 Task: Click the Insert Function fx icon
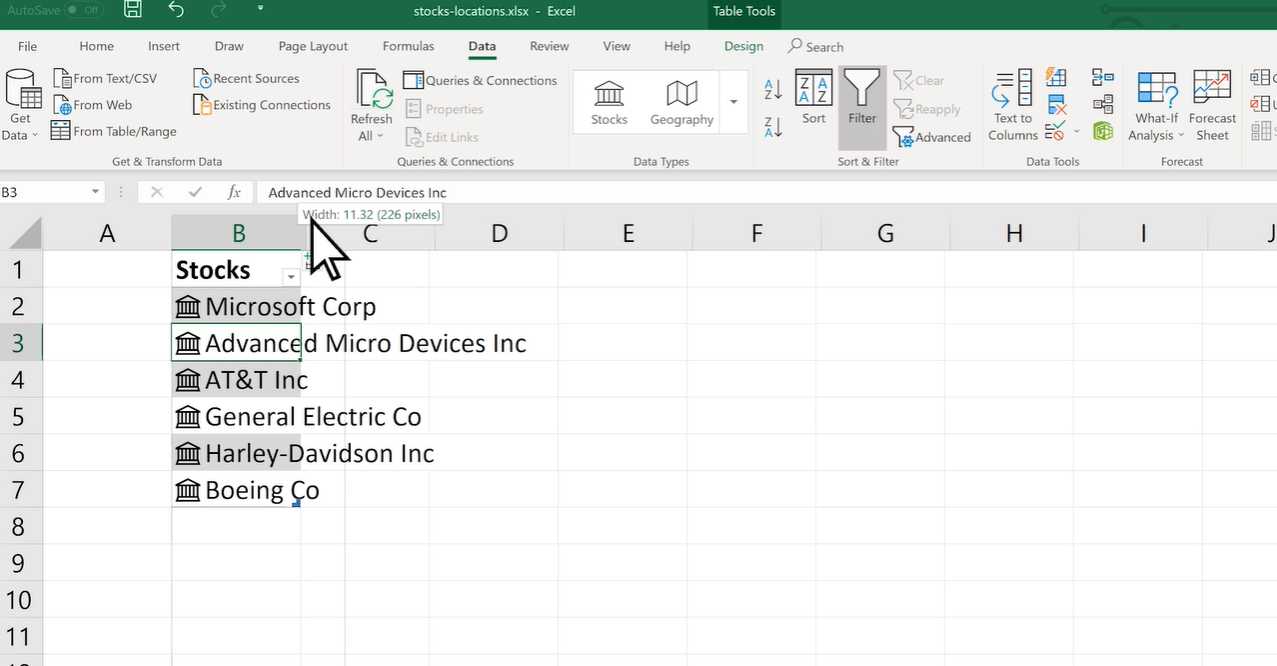coord(234,192)
